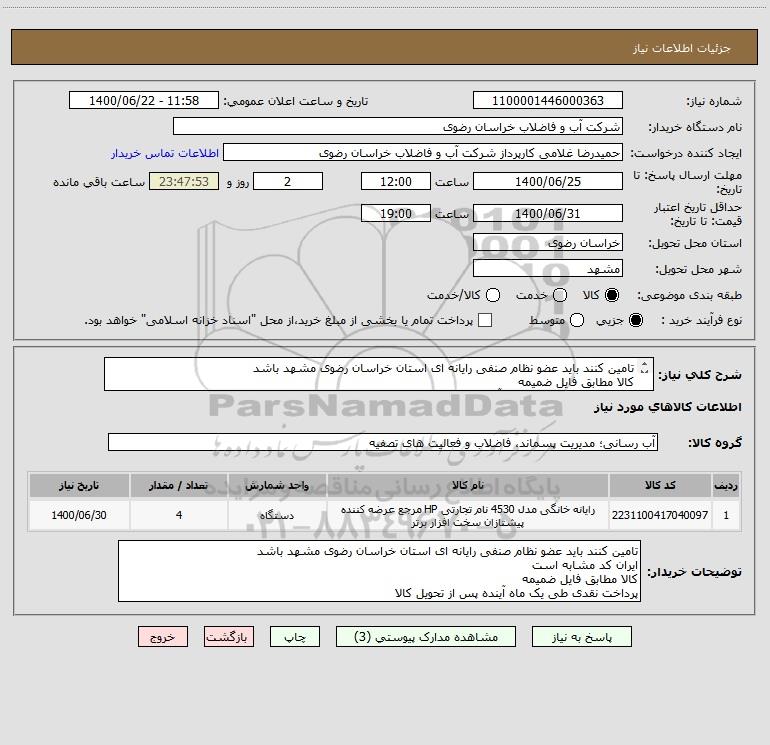Click the چاپ print button
Viewport: 770px width, 745px height.
tap(295, 637)
